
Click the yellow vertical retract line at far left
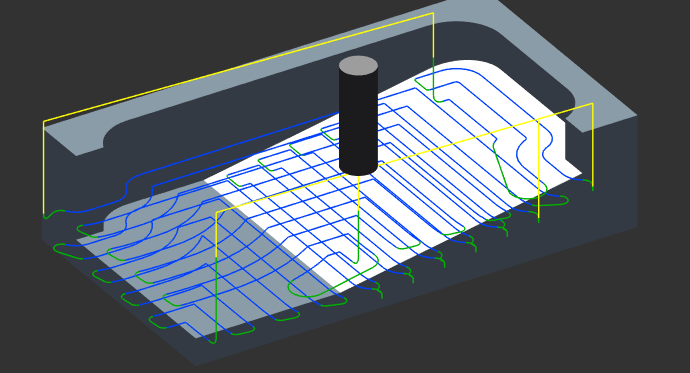(44, 167)
